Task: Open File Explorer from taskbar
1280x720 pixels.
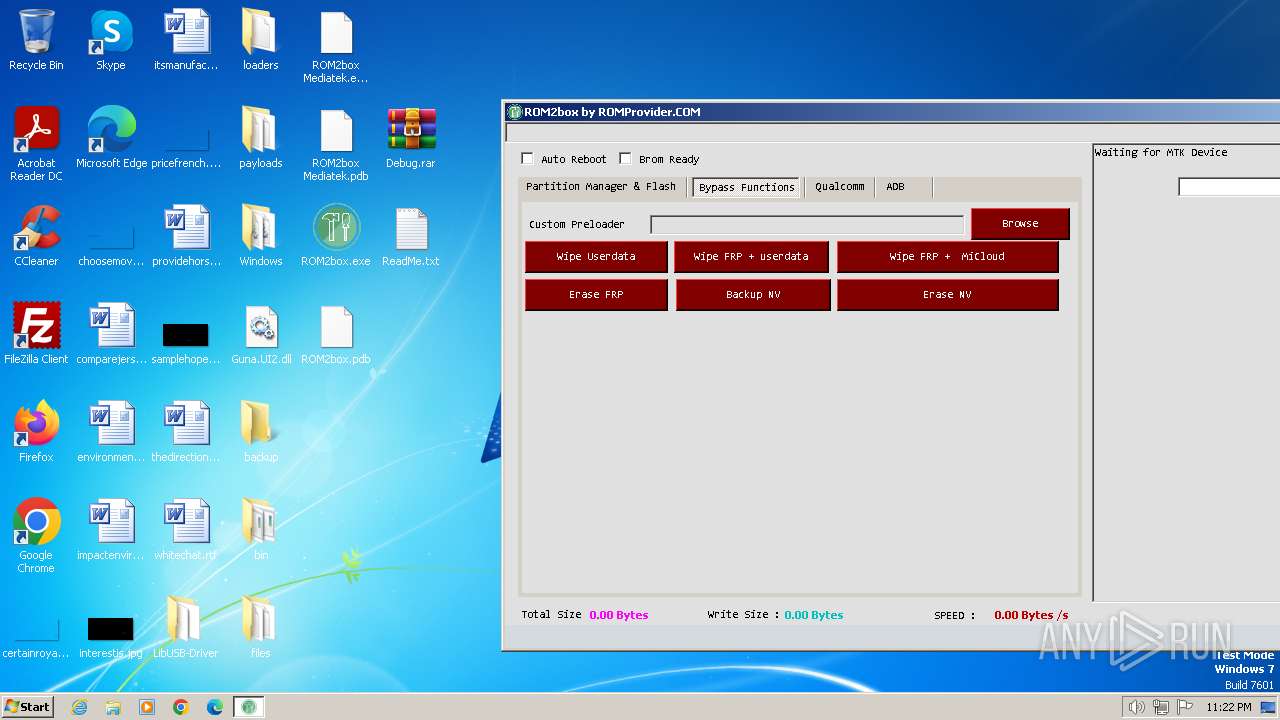Action: click(113, 707)
